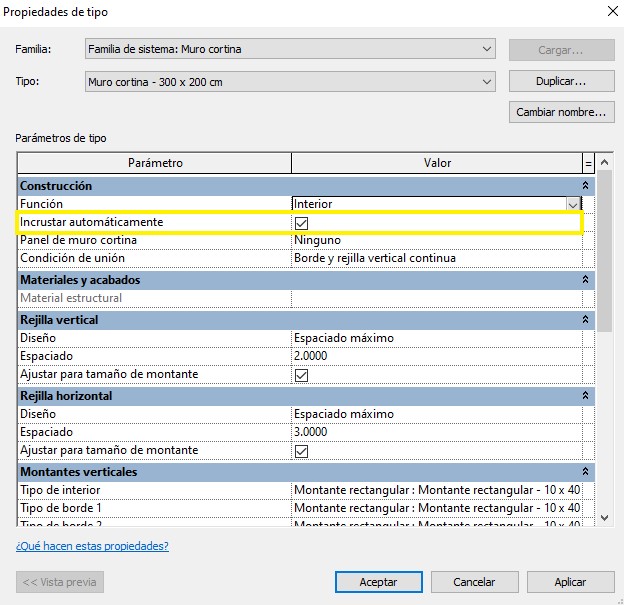Click the Cambiar nombre button
Screen dimensions: 624x605
pos(560,112)
